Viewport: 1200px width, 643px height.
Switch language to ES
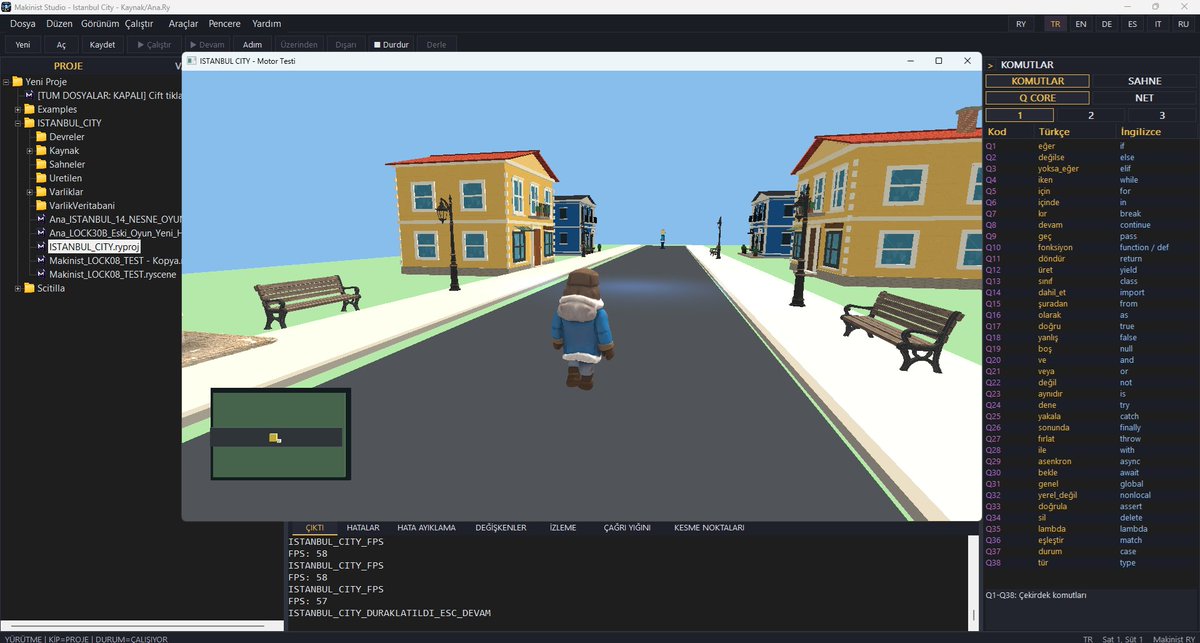click(1132, 23)
